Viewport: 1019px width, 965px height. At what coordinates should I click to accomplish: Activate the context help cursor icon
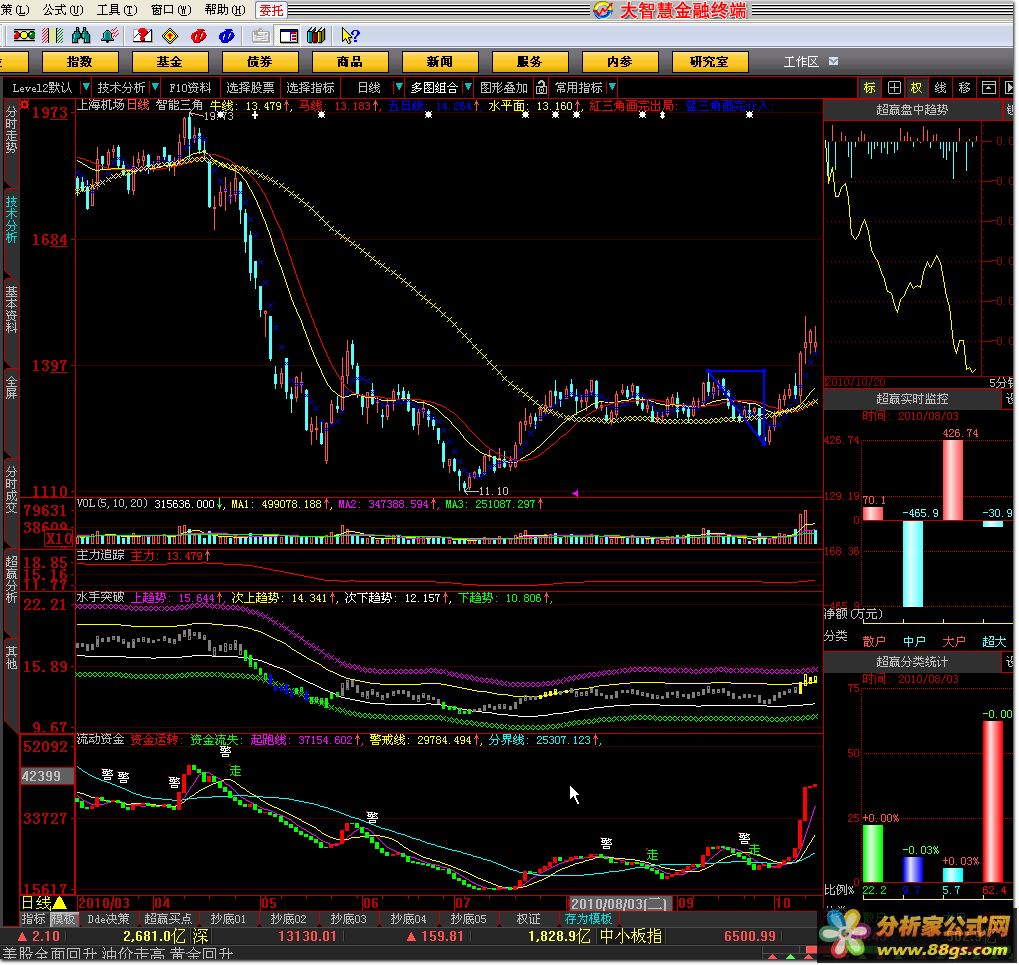point(350,36)
